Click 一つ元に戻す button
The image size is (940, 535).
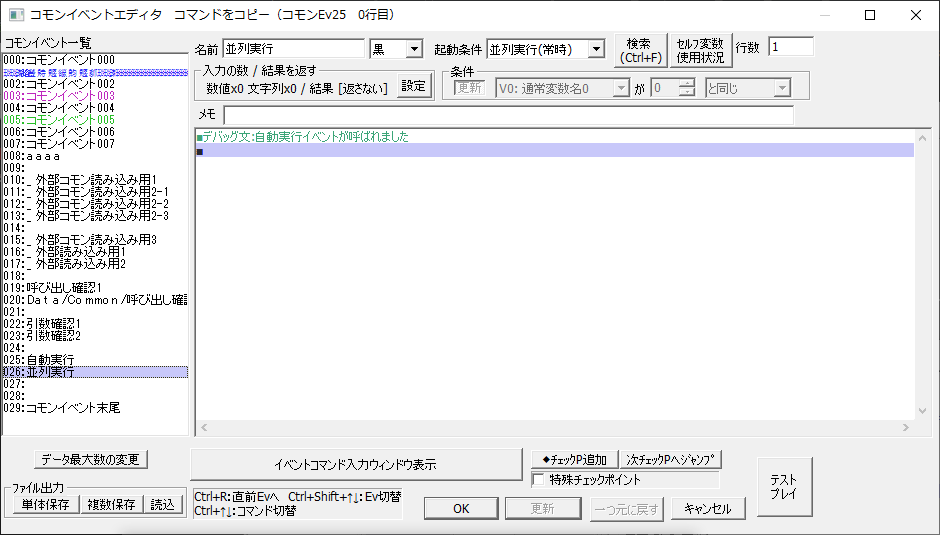[x=626, y=509]
